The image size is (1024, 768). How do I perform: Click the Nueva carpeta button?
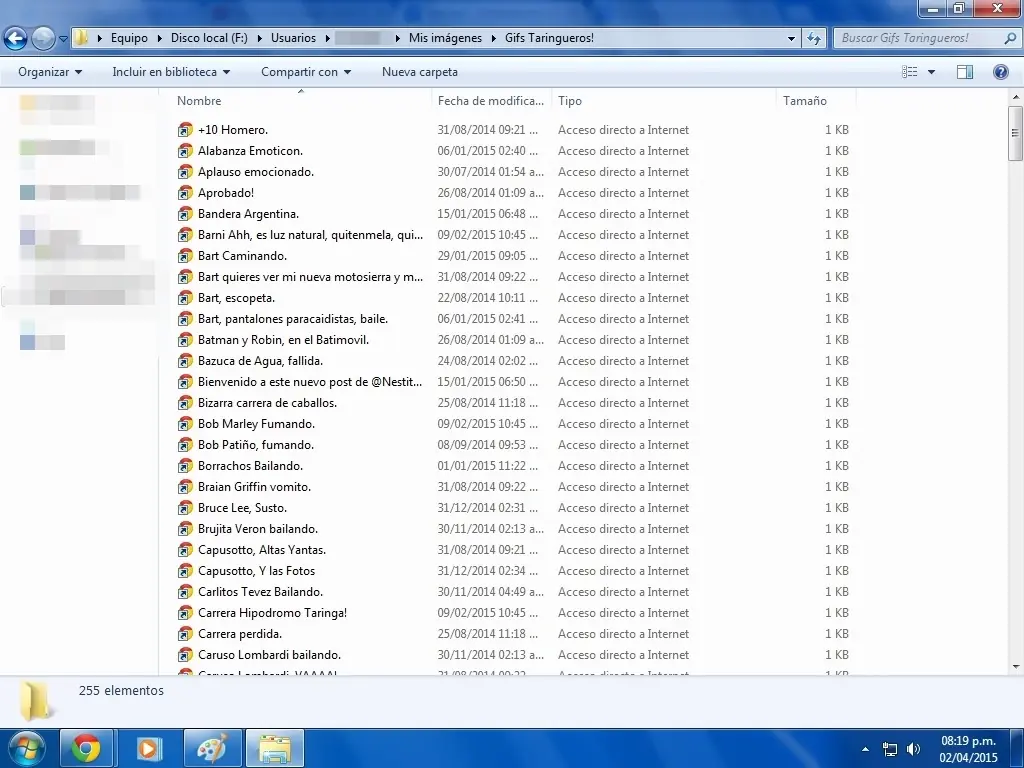click(420, 72)
